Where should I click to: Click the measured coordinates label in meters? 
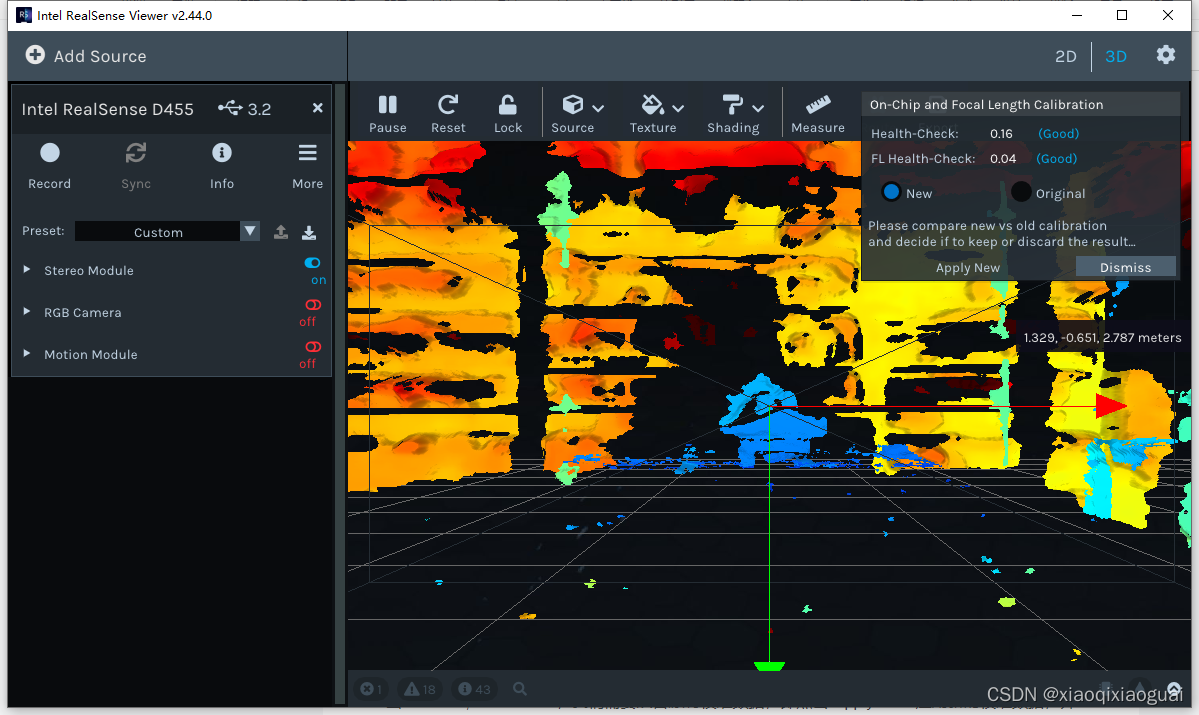click(1102, 337)
